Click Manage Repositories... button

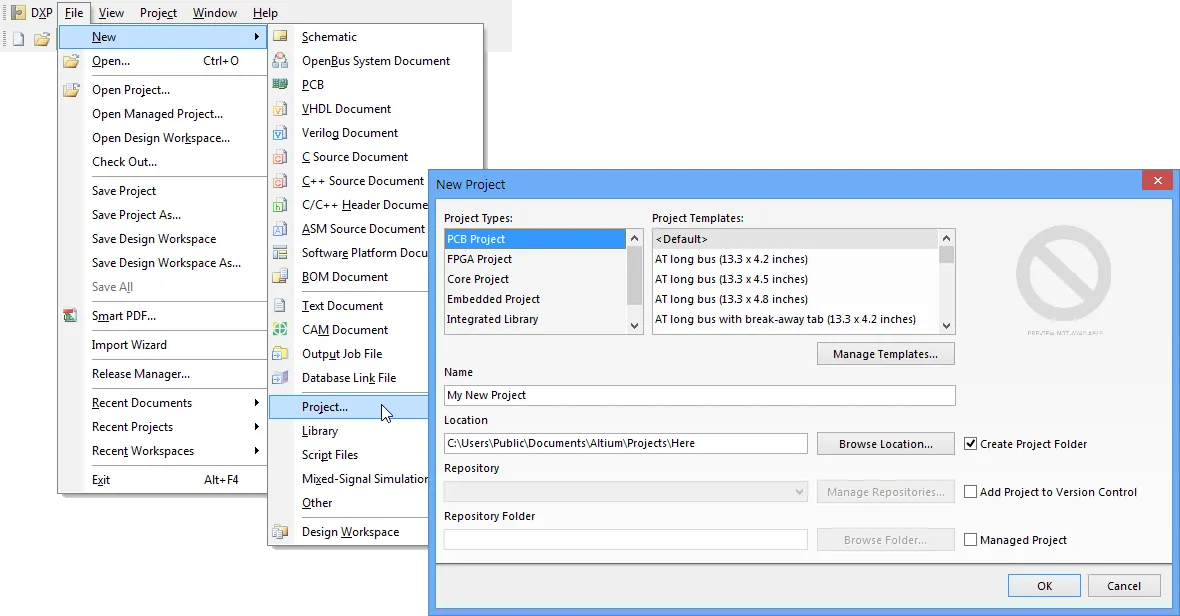coord(886,492)
